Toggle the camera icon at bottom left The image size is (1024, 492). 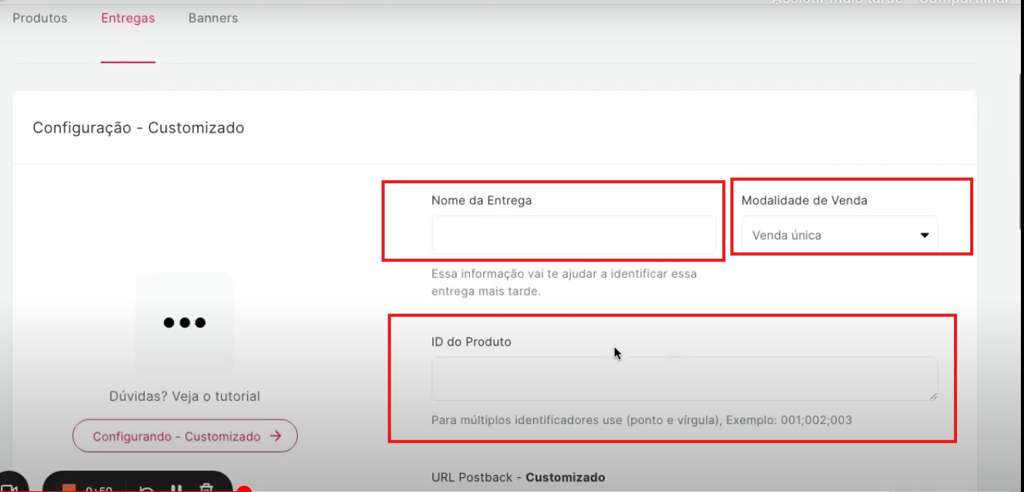point(10,488)
